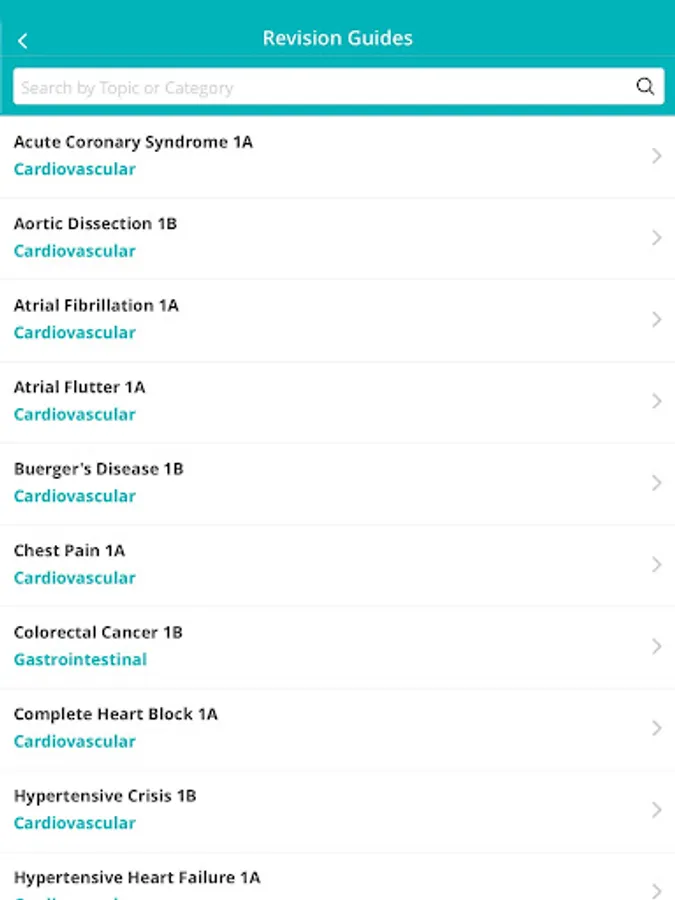Tap the chevron beside Hypertensive Crisis 1B
Viewport: 675px width, 900px height.
[657, 810]
